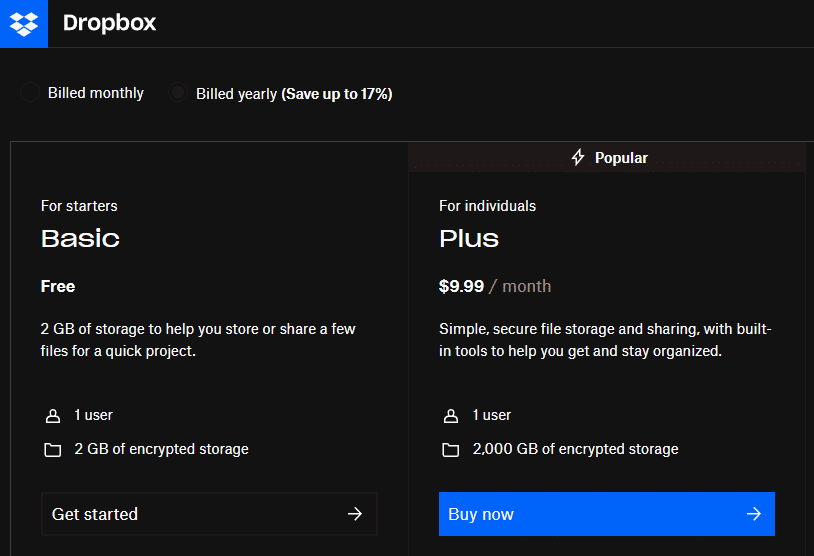Select the Billed monthly radio button
The width and height of the screenshot is (814, 556).
click(x=30, y=92)
